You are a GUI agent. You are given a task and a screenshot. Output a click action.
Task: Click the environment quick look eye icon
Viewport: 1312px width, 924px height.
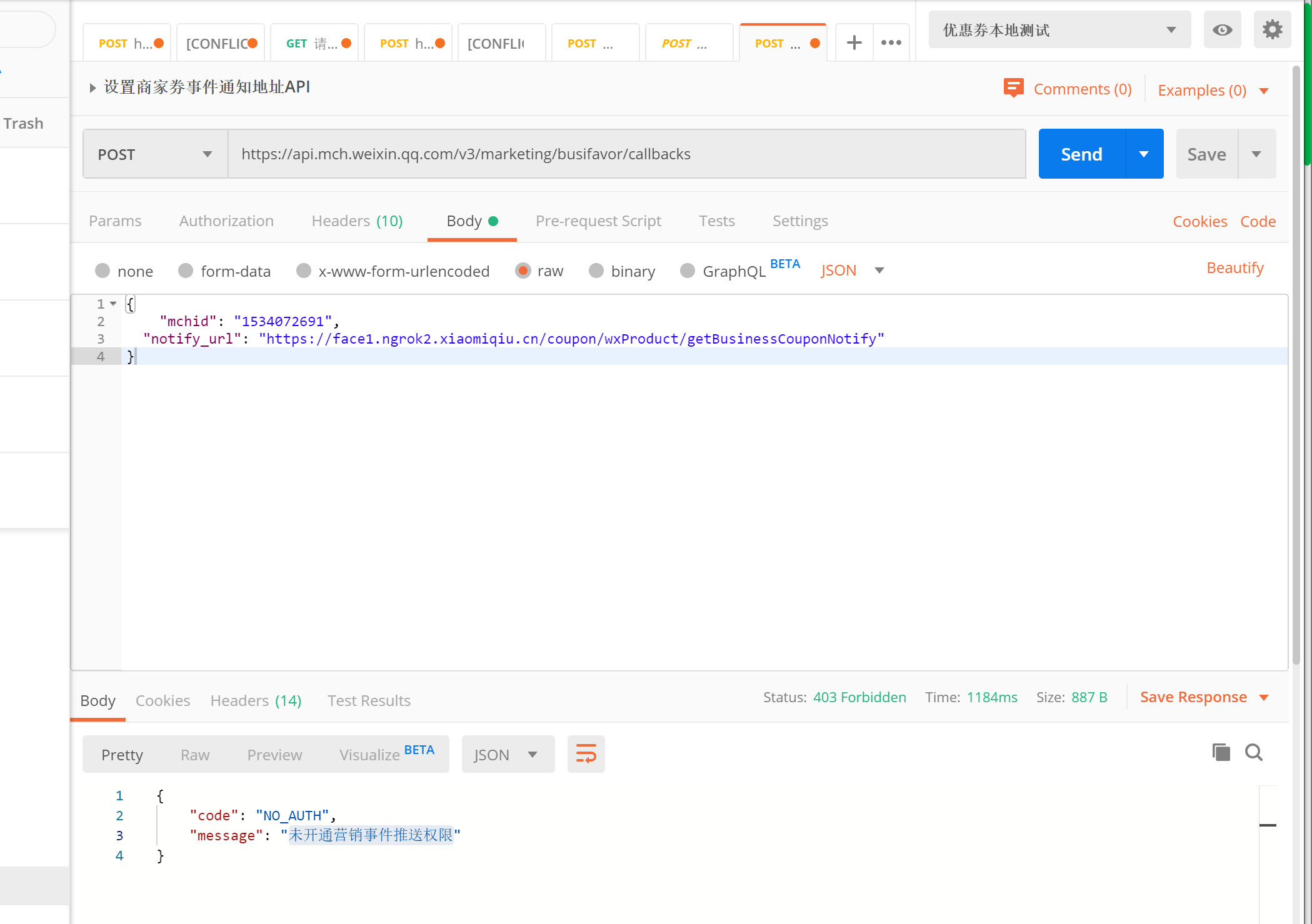[x=1222, y=29]
